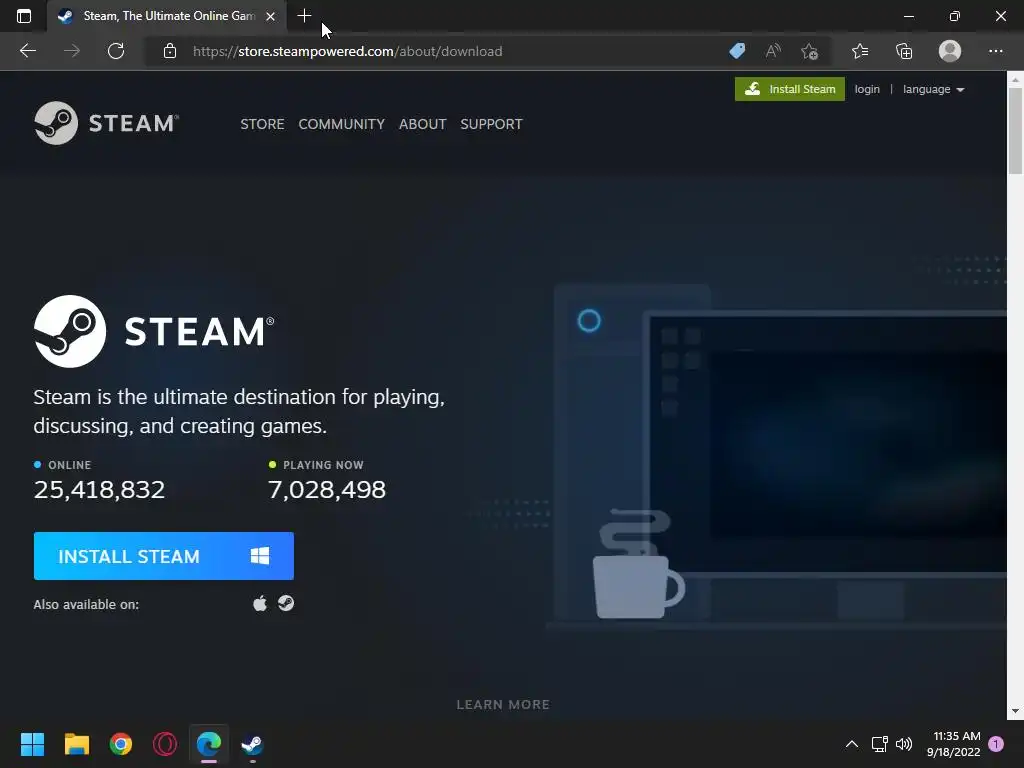Open File Explorer from the taskbar
This screenshot has width=1024, height=768.
tap(76, 744)
